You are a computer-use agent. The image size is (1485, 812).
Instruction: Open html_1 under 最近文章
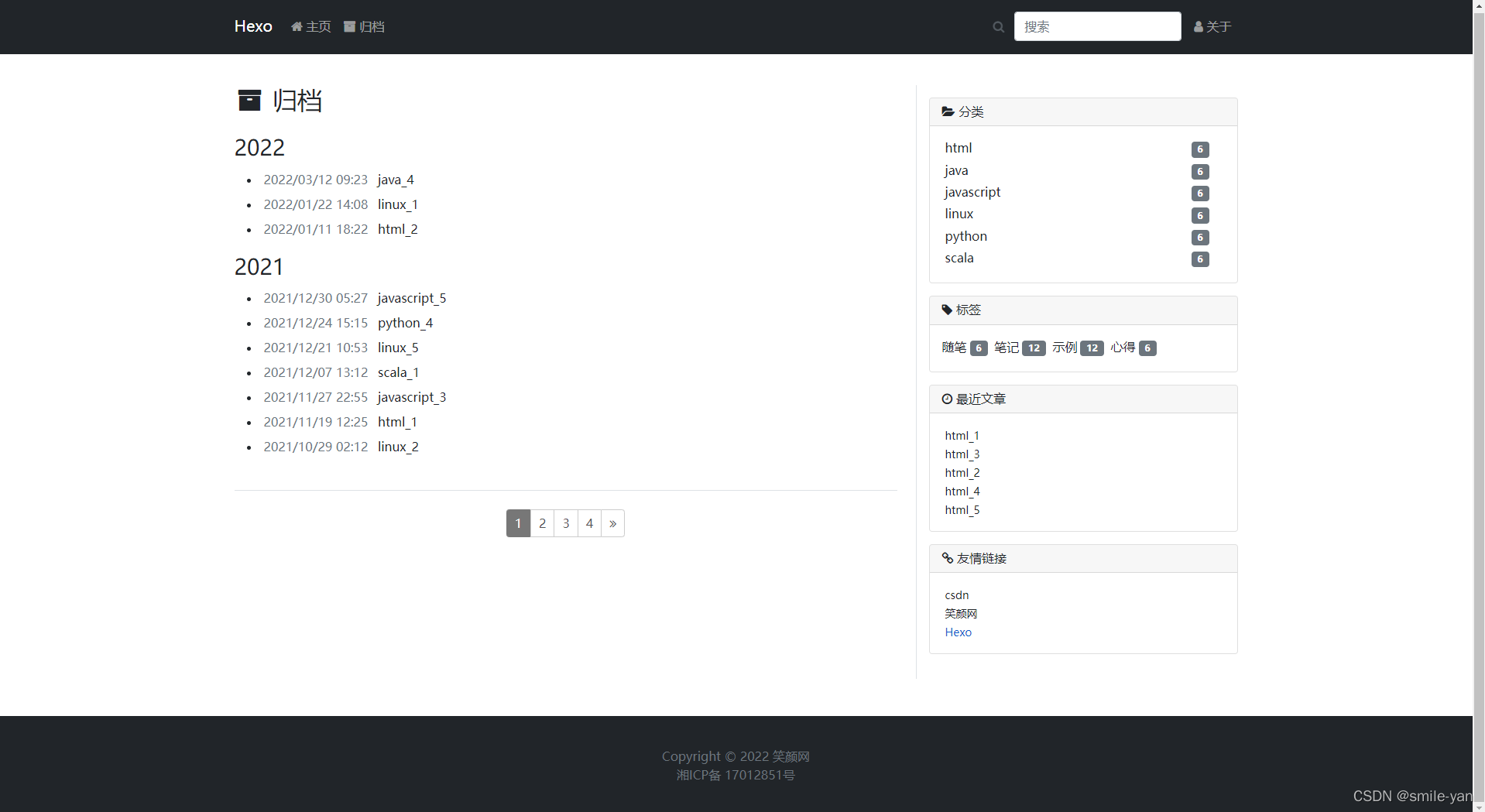click(x=962, y=436)
